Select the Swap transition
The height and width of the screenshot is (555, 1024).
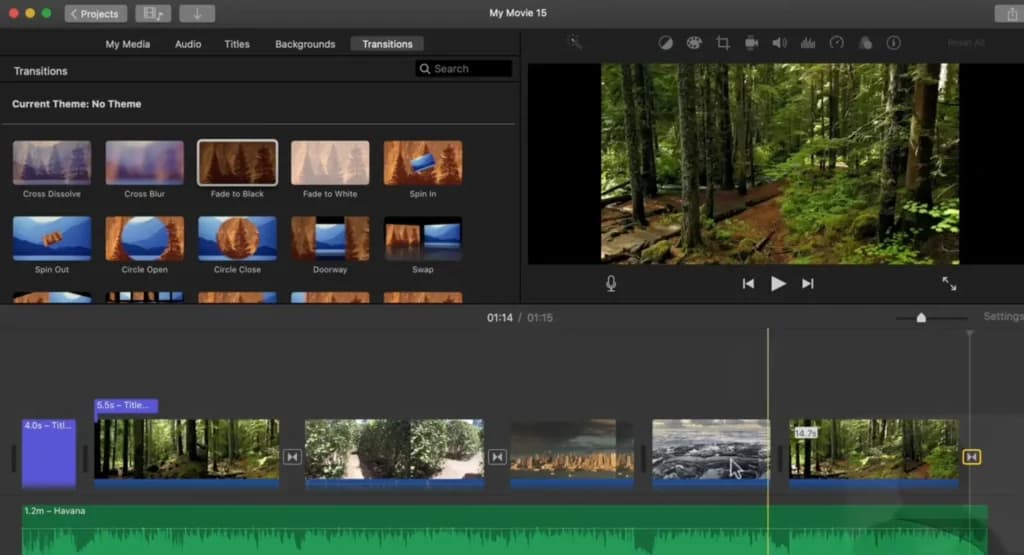(x=423, y=238)
